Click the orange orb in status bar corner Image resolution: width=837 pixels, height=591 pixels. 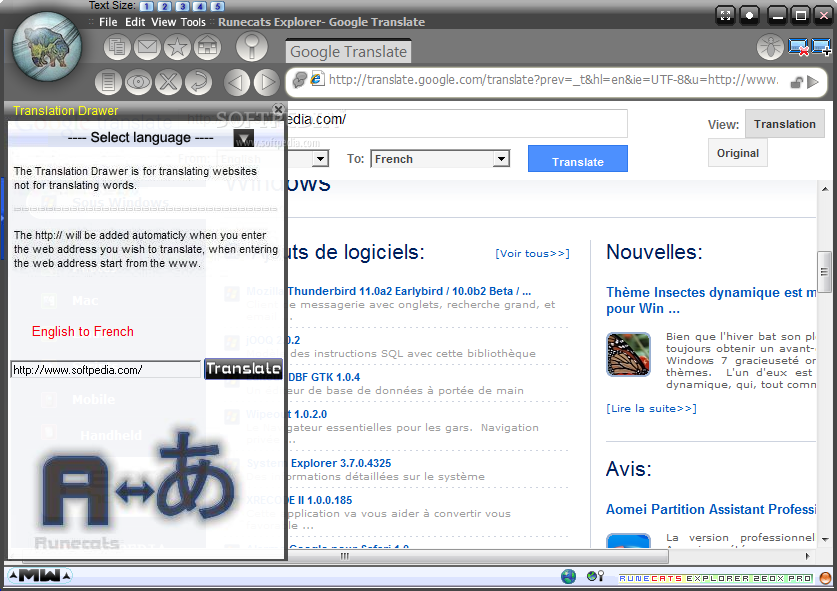(825, 578)
